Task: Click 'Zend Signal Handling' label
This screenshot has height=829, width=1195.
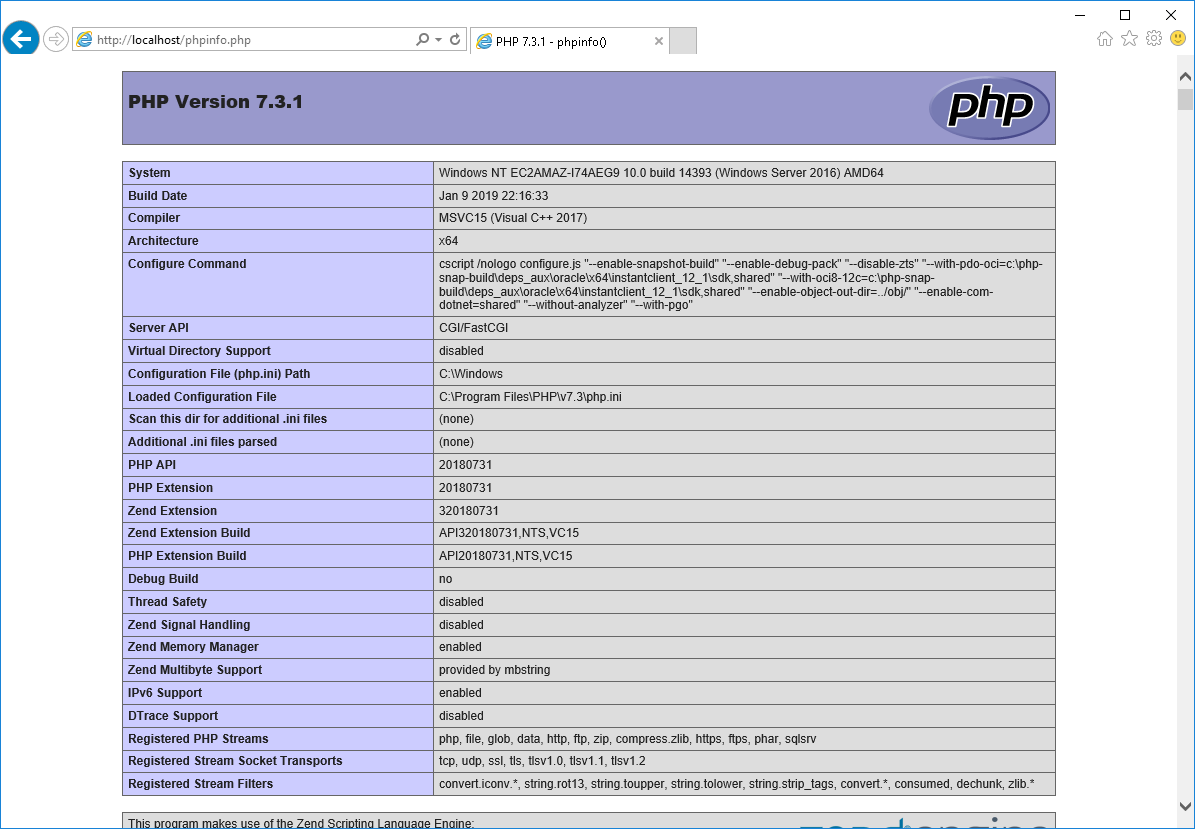Action: coord(189,624)
